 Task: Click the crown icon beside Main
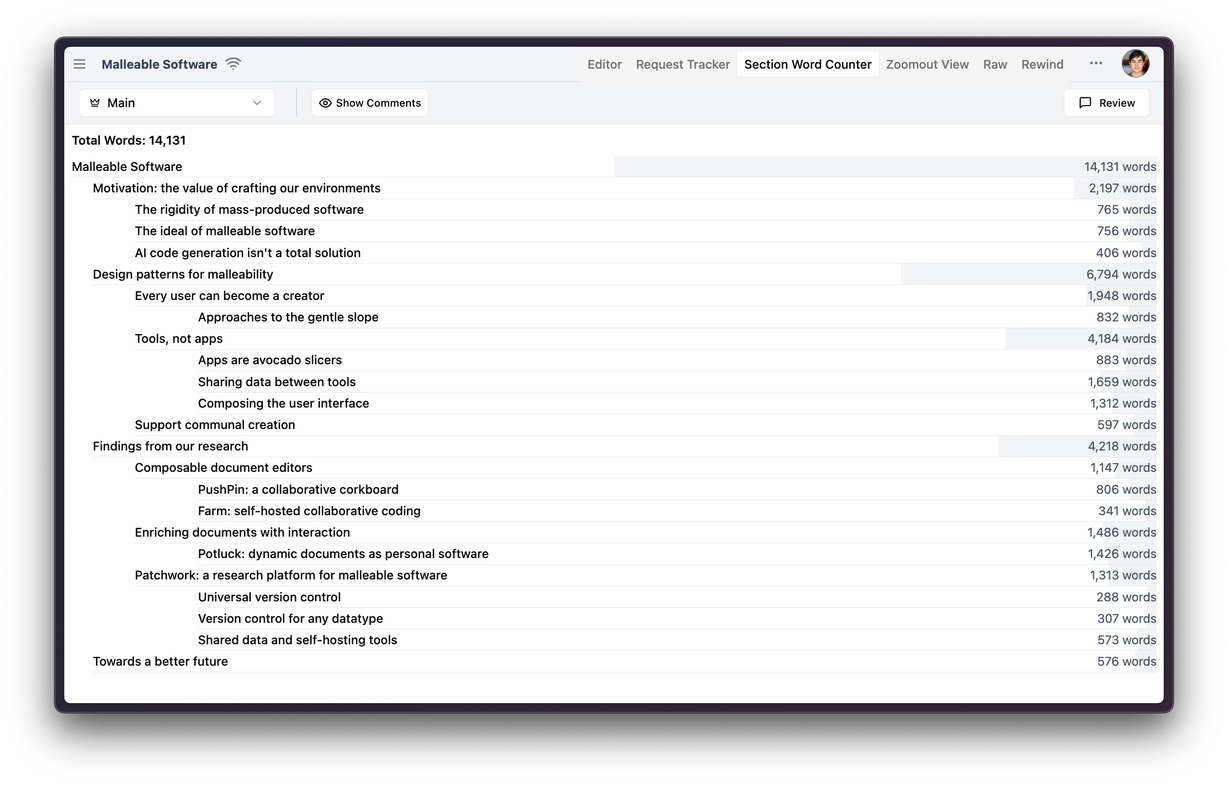pyautogui.click(x=95, y=103)
